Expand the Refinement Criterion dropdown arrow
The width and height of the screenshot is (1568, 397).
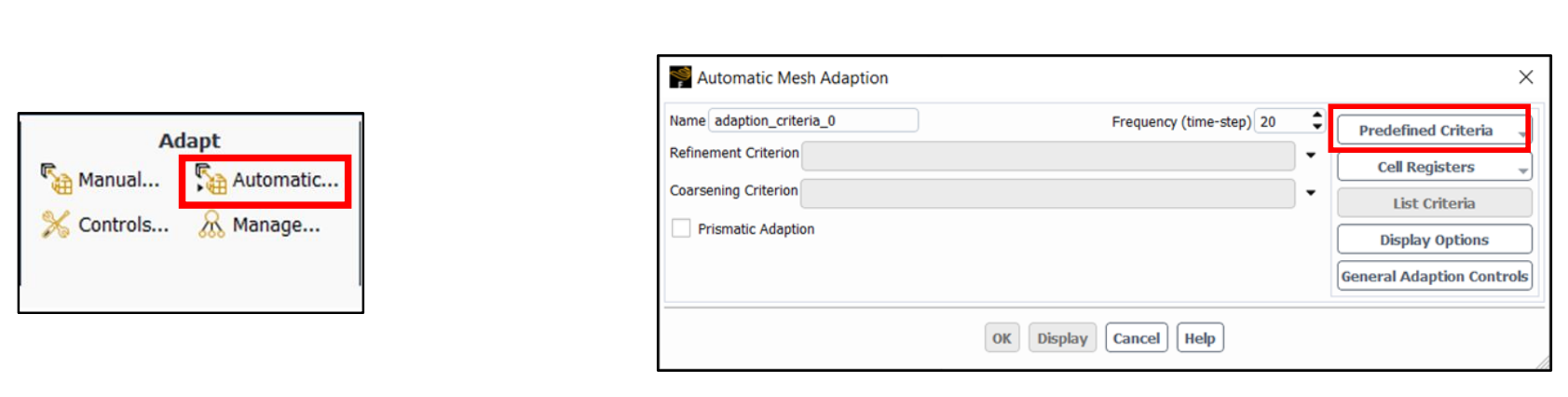point(1310,156)
